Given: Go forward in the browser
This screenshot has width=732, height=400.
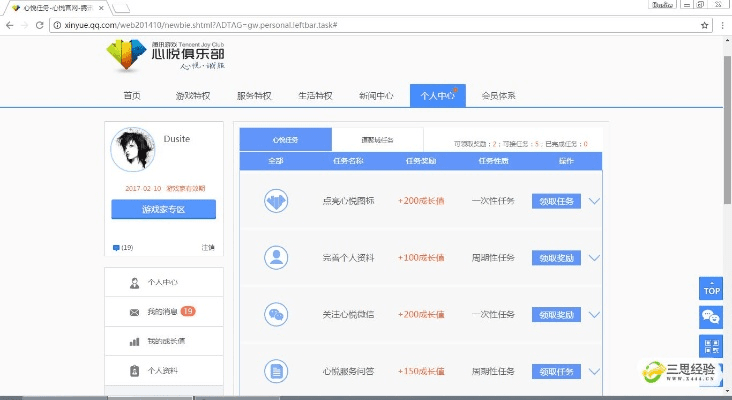Looking at the screenshot, I should (x=24, y=25).
